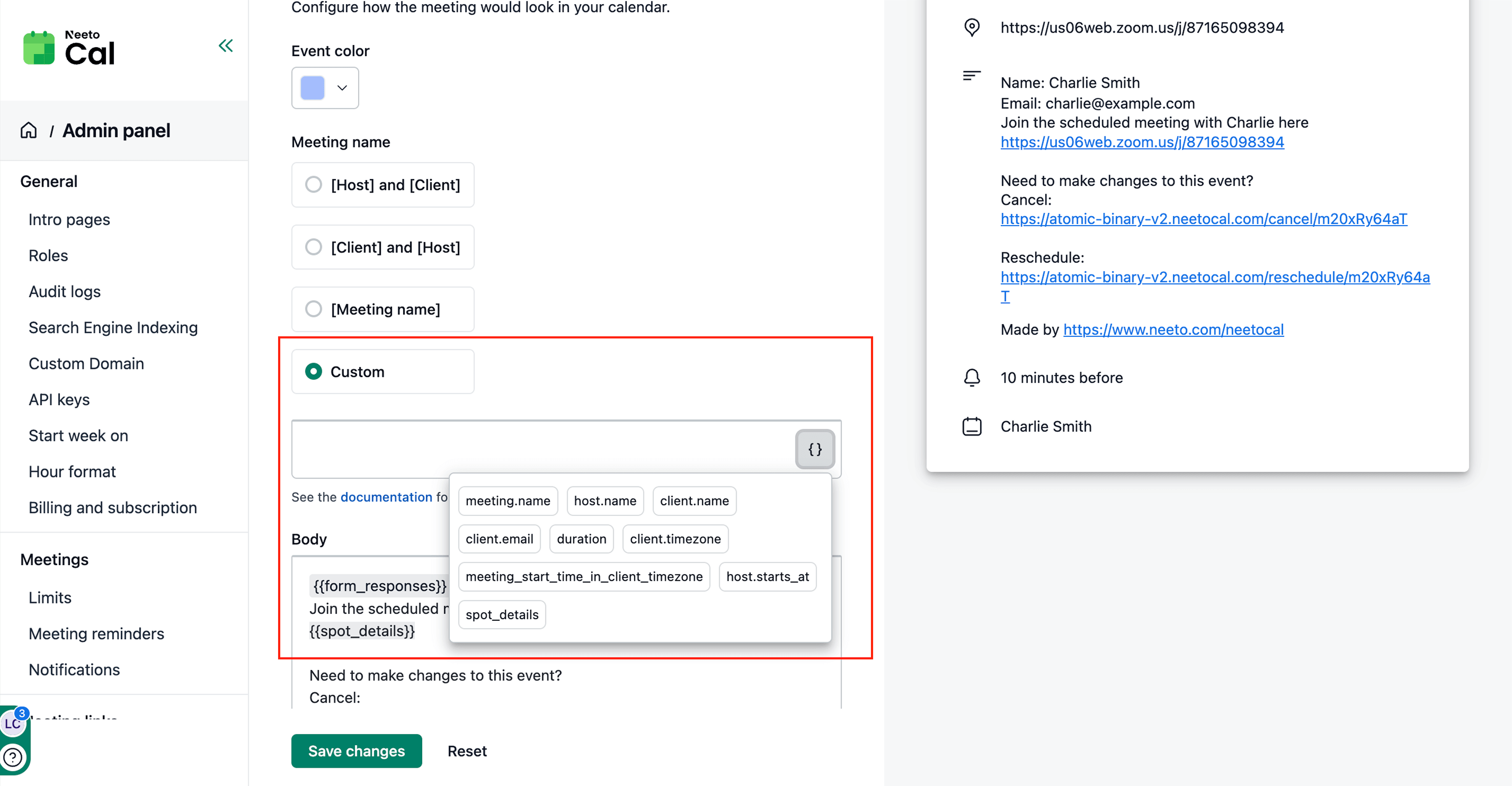Click the home icon in breadcrumb

[x=28, y=130]
